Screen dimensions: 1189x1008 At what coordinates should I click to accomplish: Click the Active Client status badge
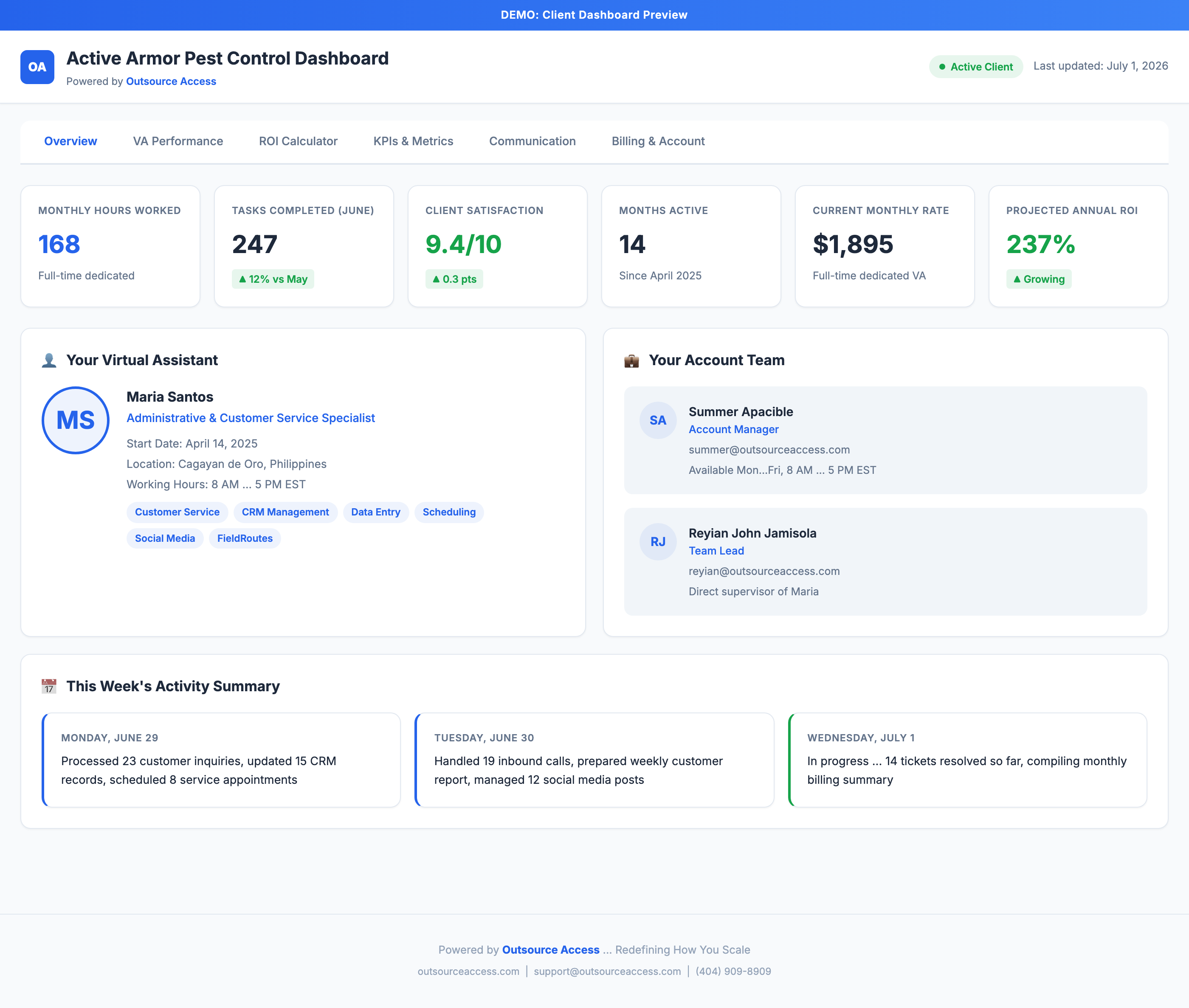975,67
